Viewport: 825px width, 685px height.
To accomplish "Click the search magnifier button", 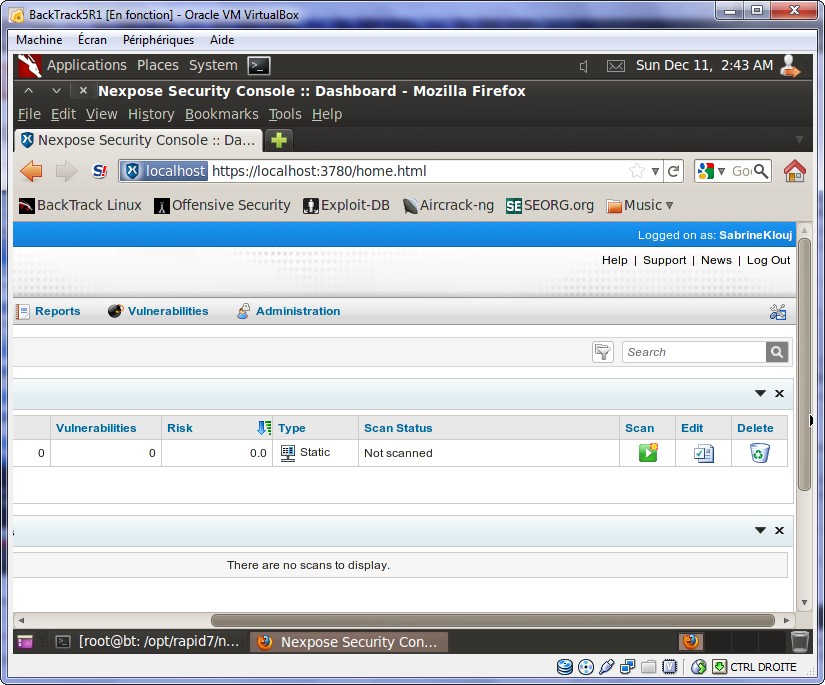I will pos(777,352).
